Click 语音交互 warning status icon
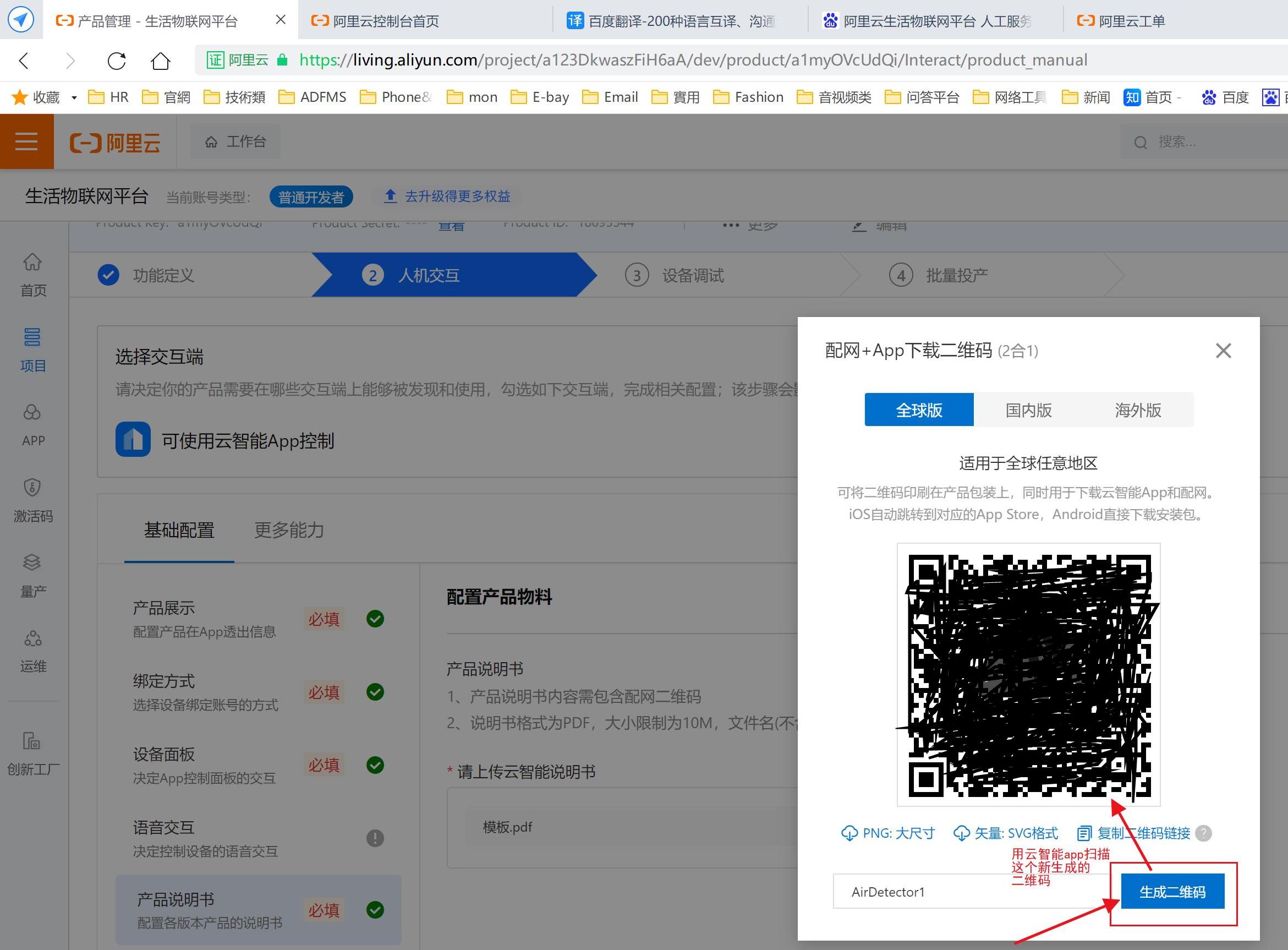 (375, 838)
